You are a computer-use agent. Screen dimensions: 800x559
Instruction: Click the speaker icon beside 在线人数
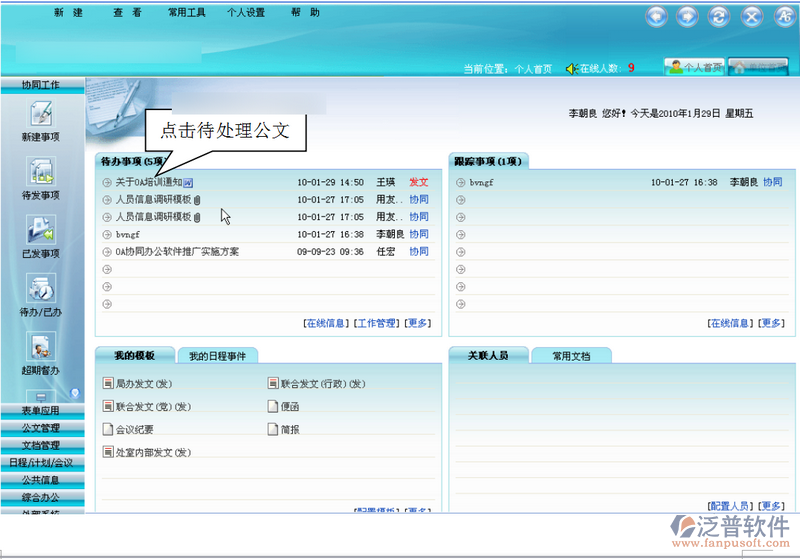tap(571, 68)
